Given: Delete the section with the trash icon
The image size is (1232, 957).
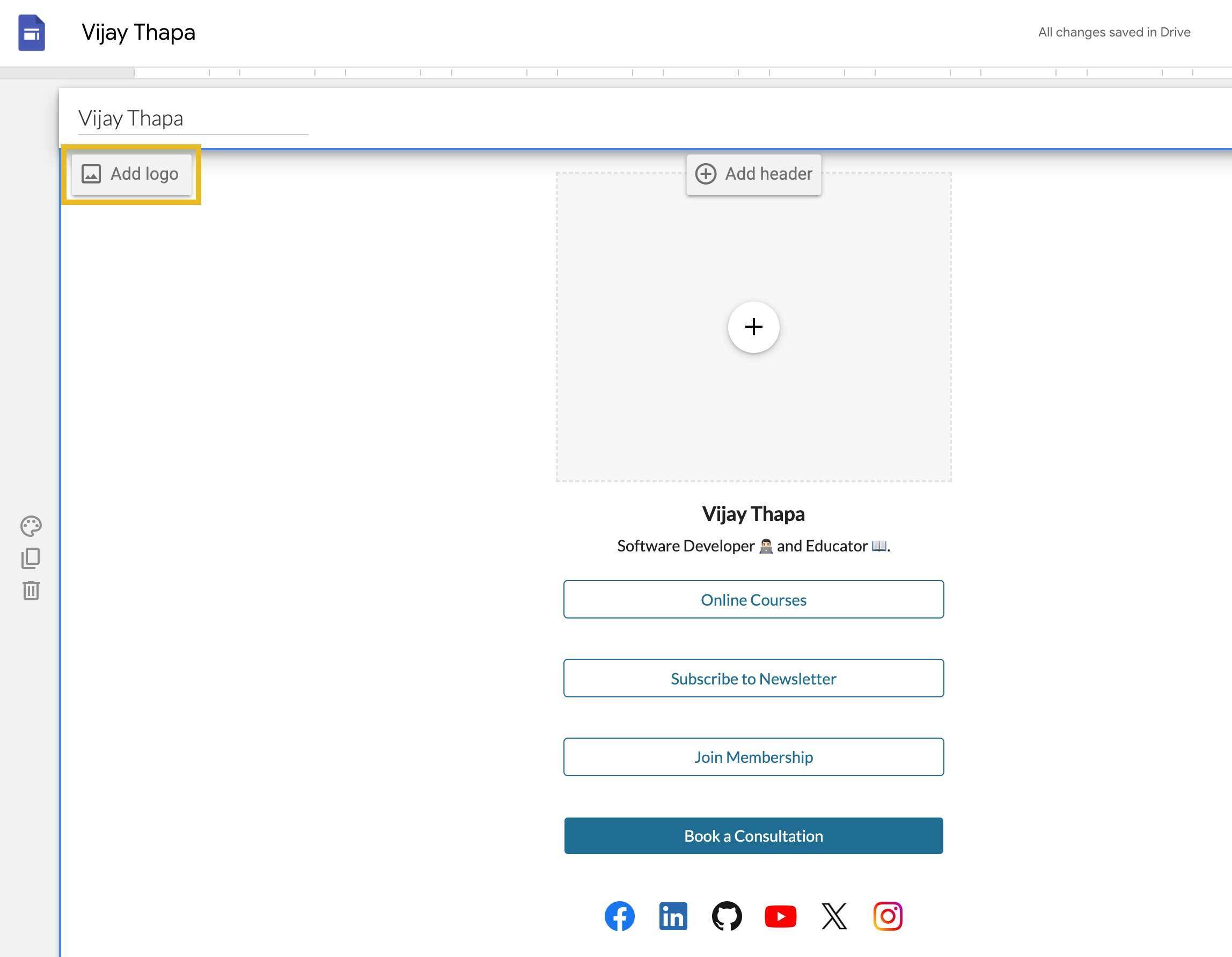Looking at the screenshot, I should coord(31,591).
